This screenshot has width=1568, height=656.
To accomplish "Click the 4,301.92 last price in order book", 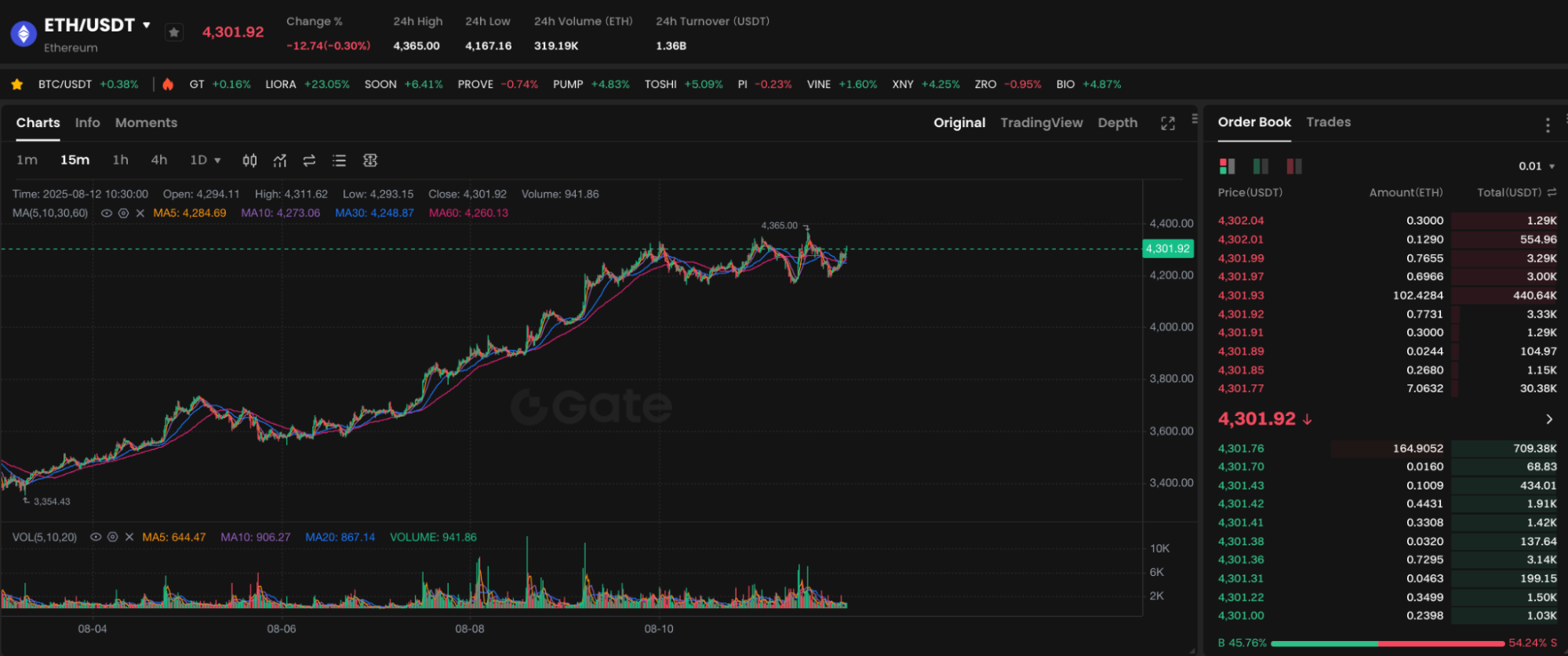I will tap(1256, 419).
